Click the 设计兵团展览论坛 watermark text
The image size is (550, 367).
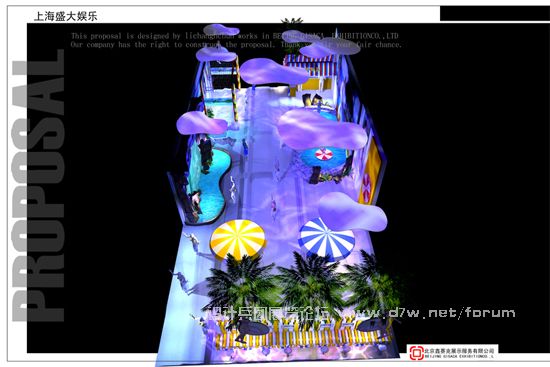[268, 313]
